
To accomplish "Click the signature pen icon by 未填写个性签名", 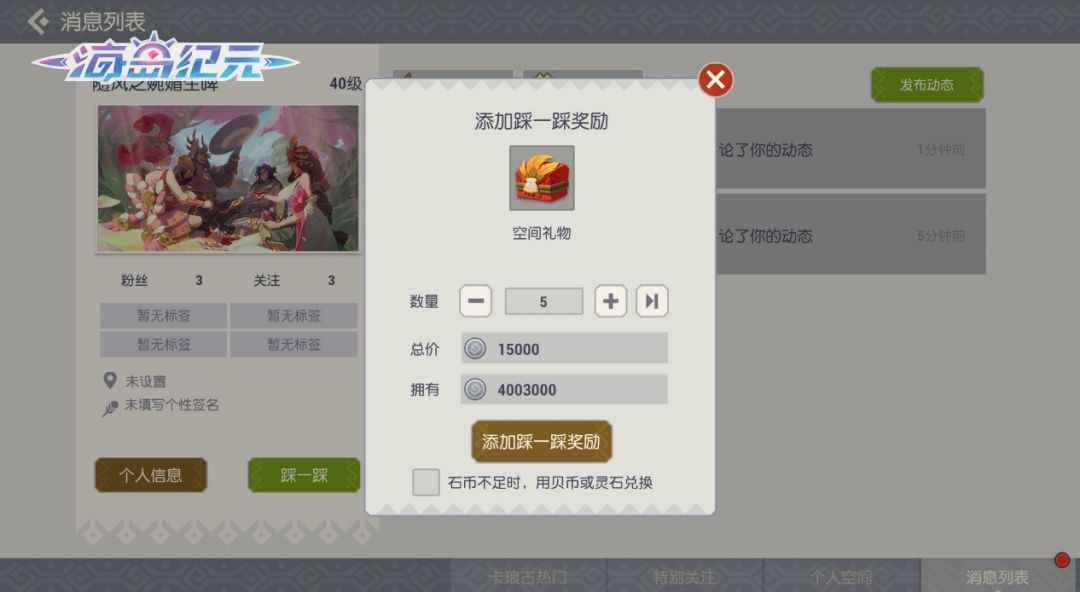I will [x=110, y=408].
